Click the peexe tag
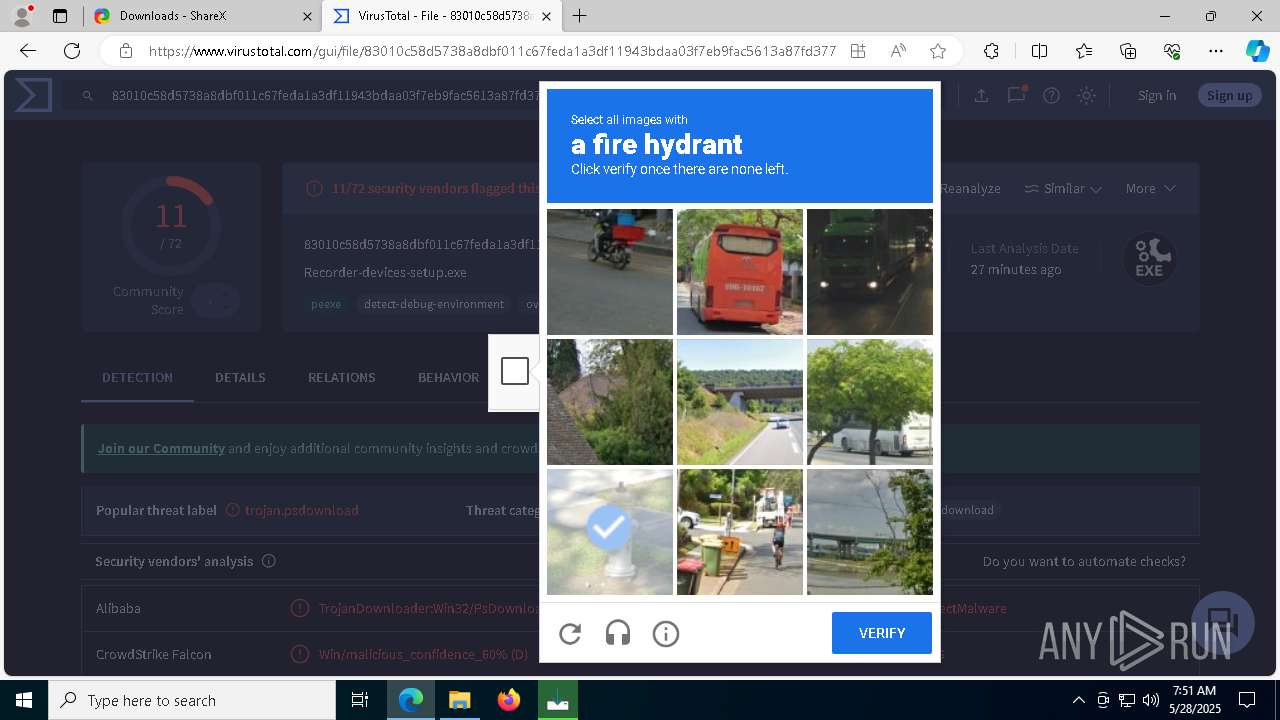1280x720 pixels. pos(326,304)
